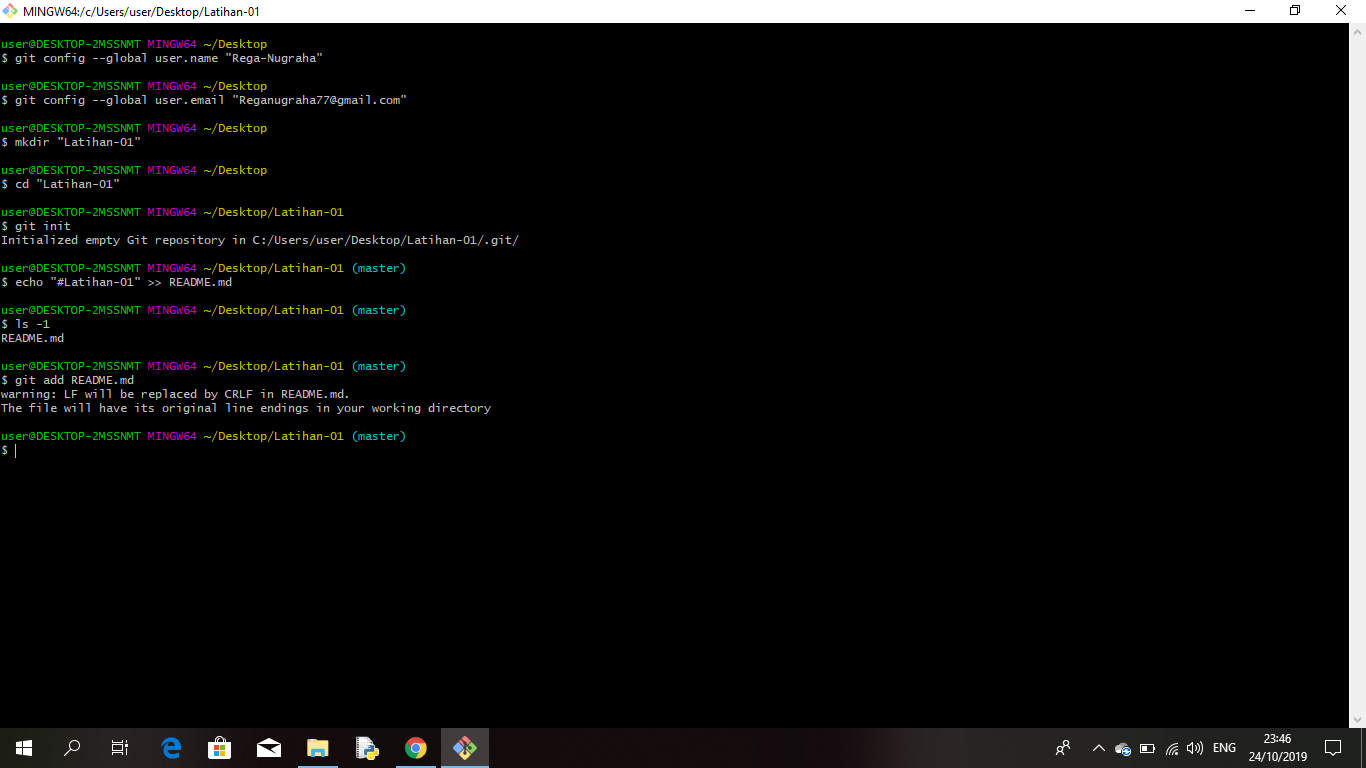Image resolution: width=1366 pixels, height=768 pixels.
Task: Launch Google Chrome from the taskbar
Action: (416, 747)
